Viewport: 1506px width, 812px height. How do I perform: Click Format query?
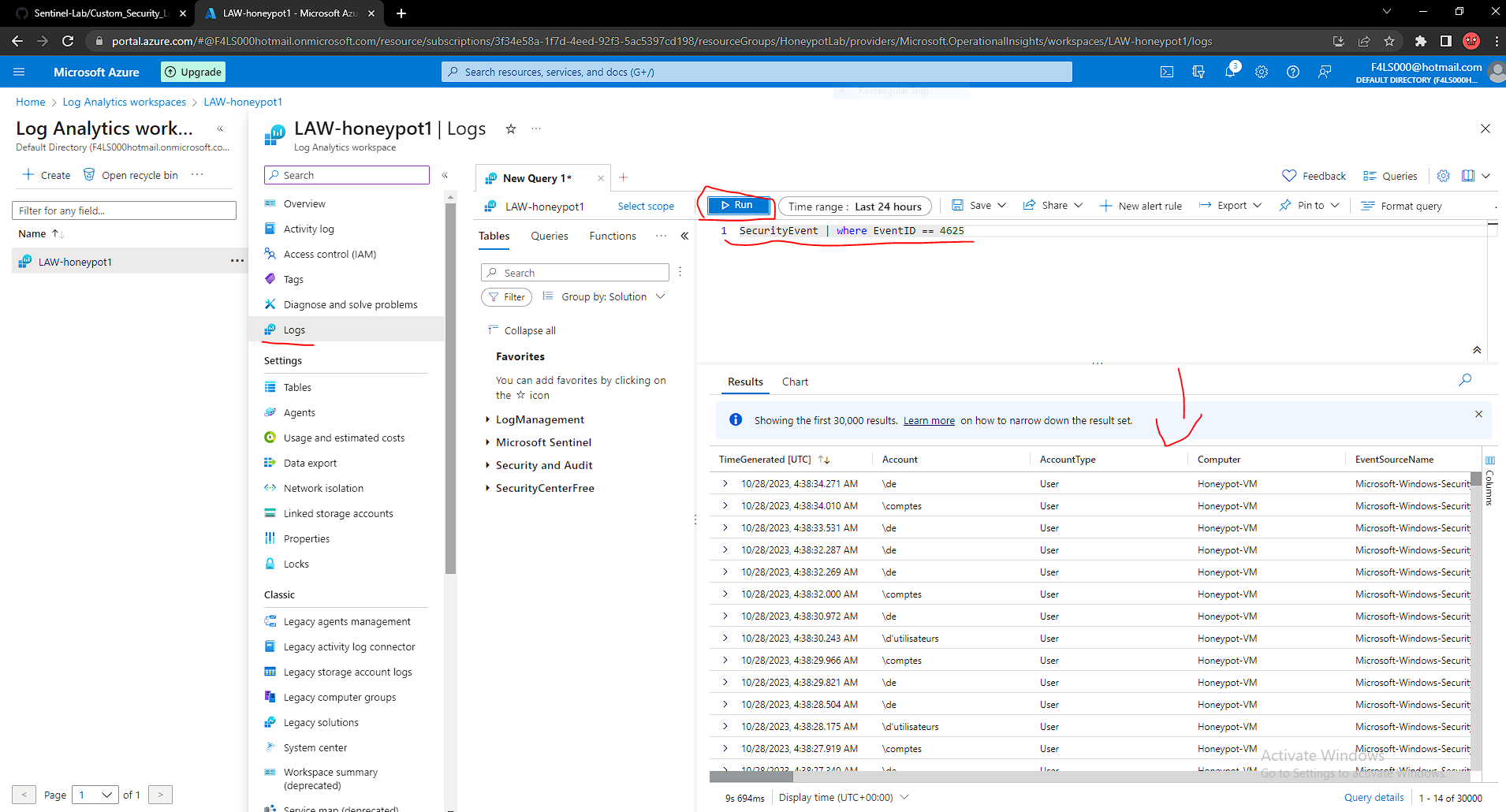[1401, 206]
